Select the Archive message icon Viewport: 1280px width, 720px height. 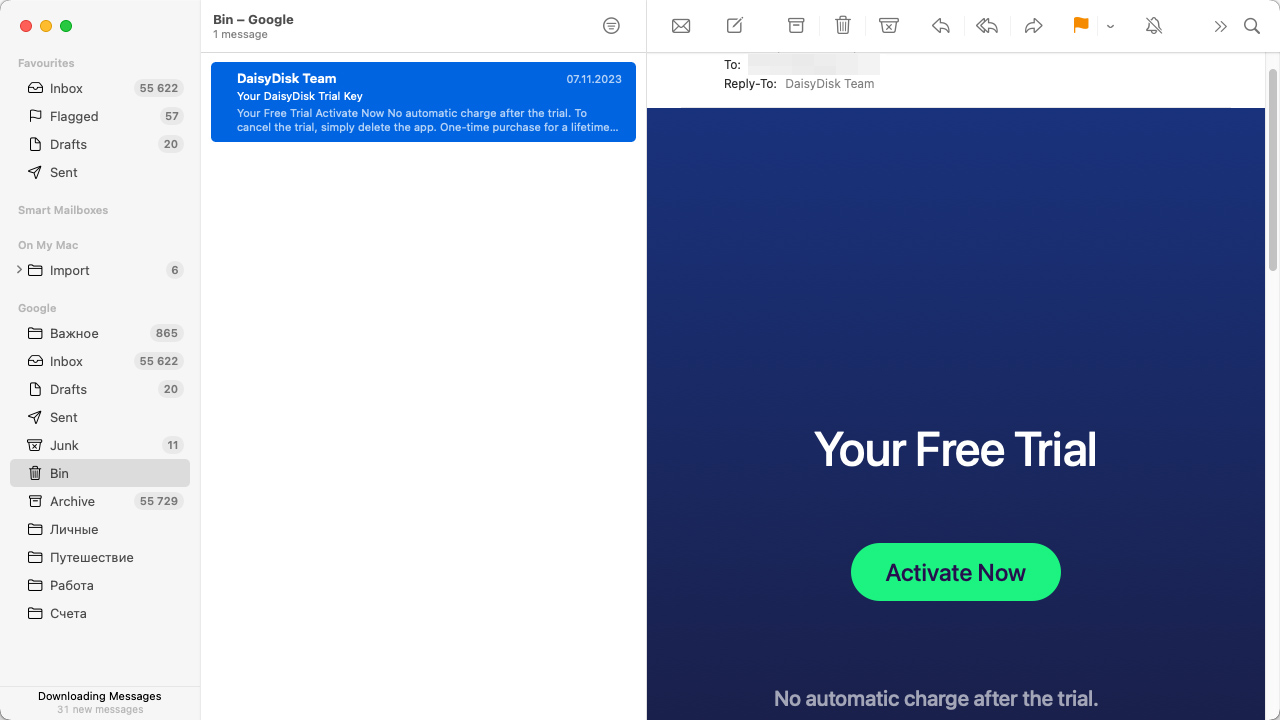pyautogui.click(x=796, y=26)
